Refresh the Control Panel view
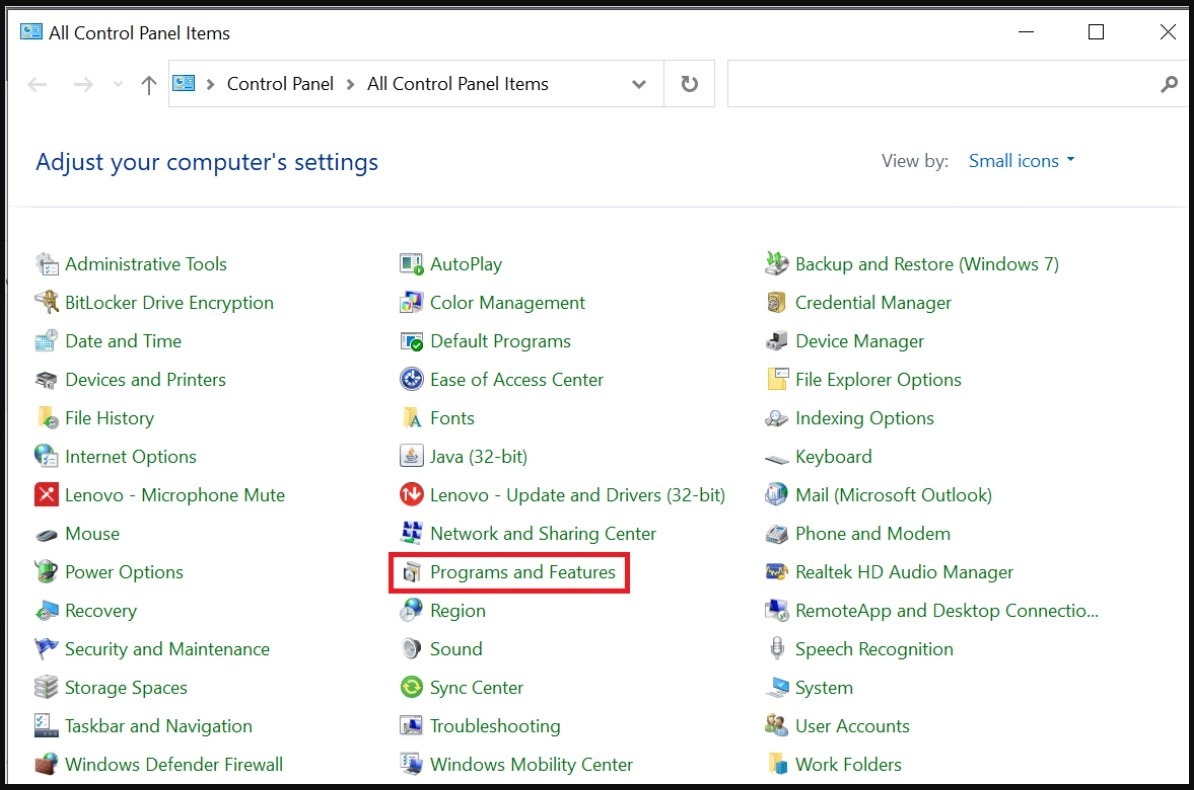 (689, 84)
